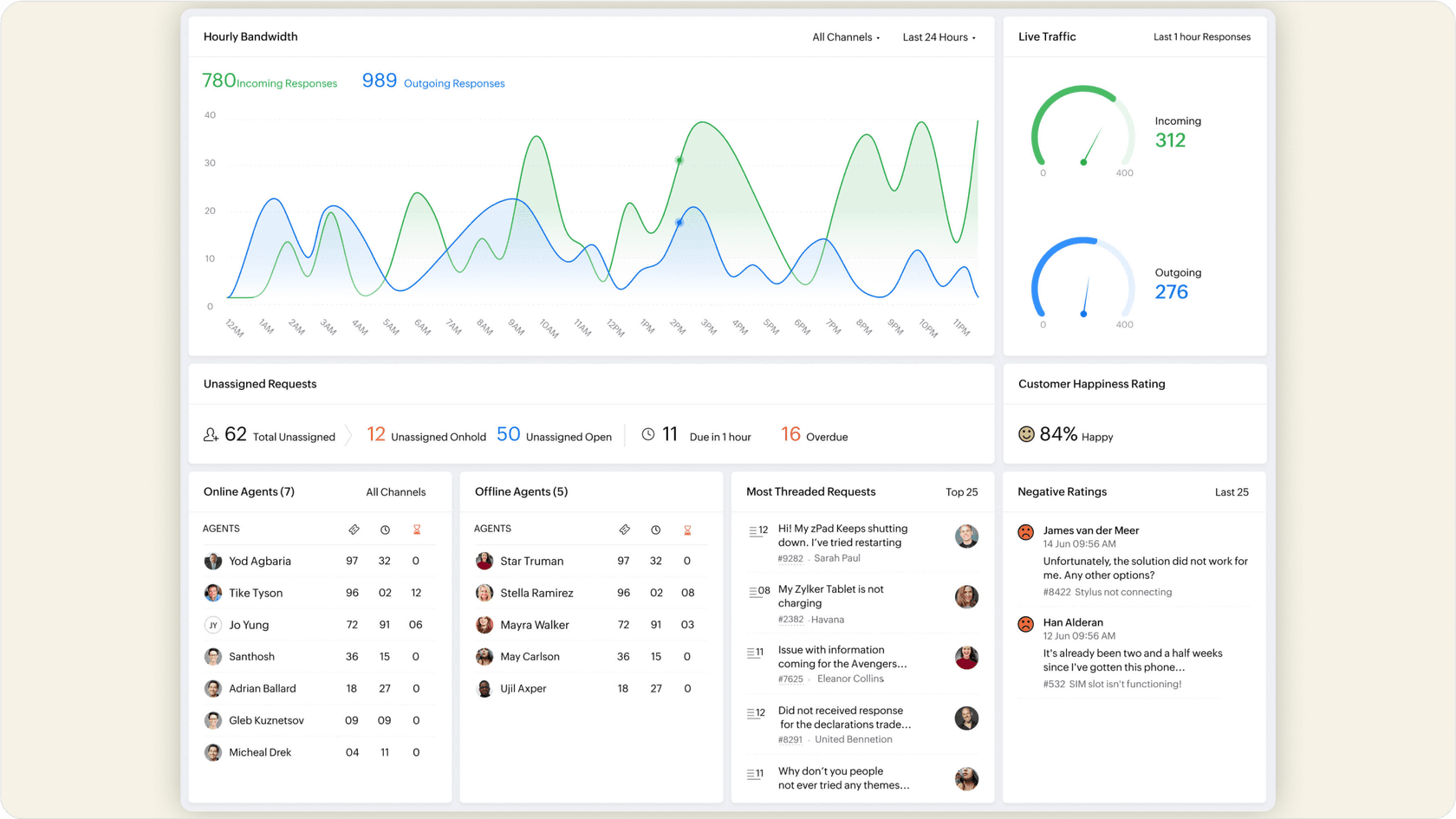Select the ticket icon in Online Agents header
The width and height of the screenshot is (1456, 819).
(x=354, y=529)
